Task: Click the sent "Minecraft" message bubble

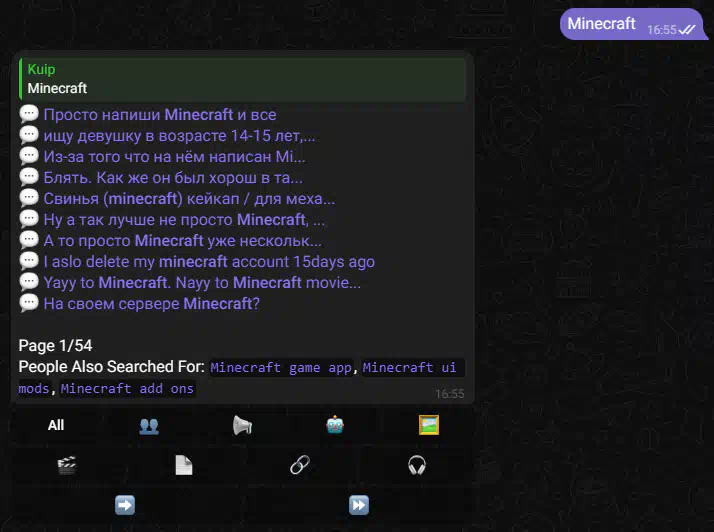Action: pyautogui.click(x=633, y=24)
